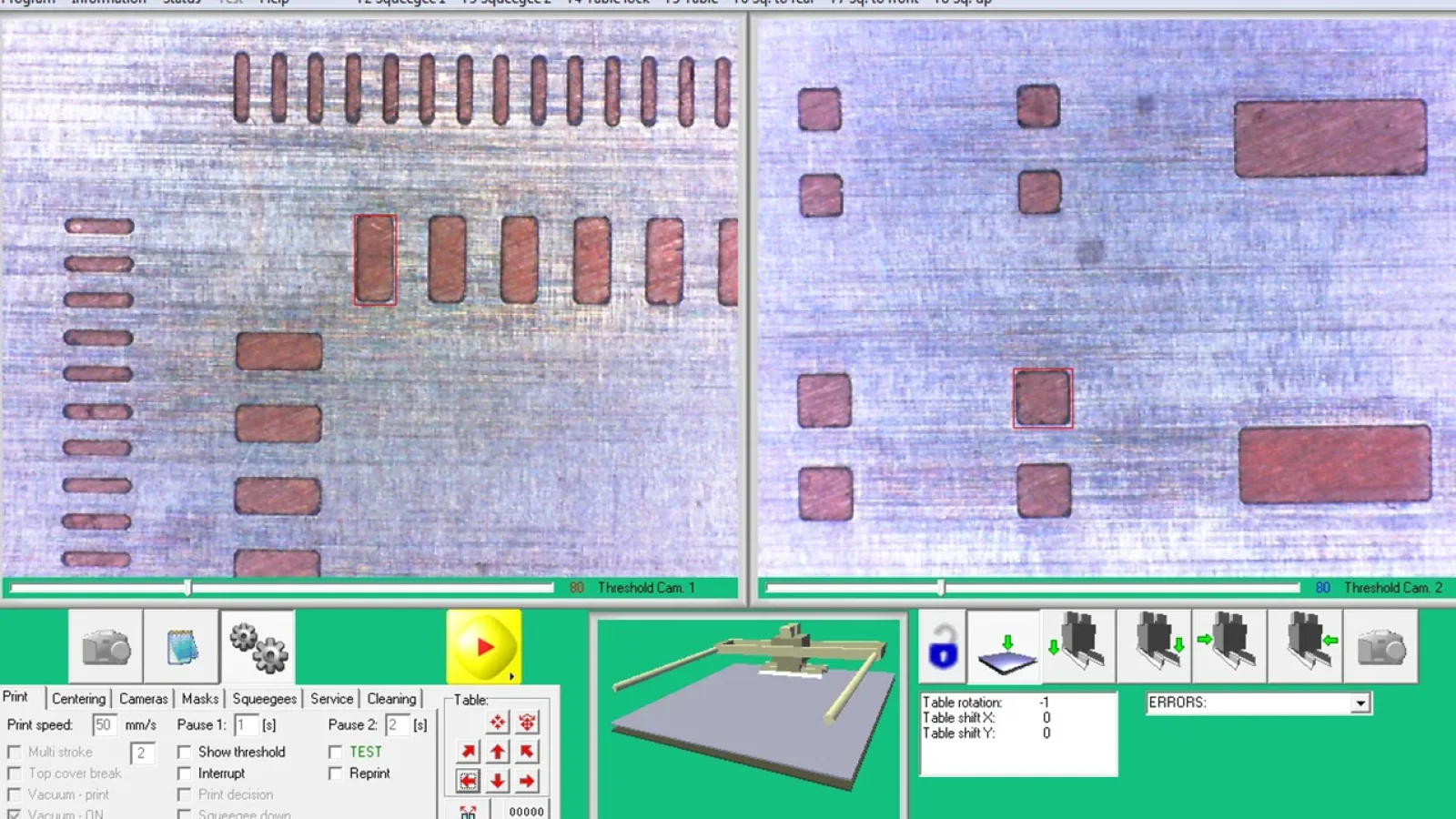The image size is (1456, 819).
Task: Click the red-outlined pad in camera 2 view
Action: (x=1043, y=399)
